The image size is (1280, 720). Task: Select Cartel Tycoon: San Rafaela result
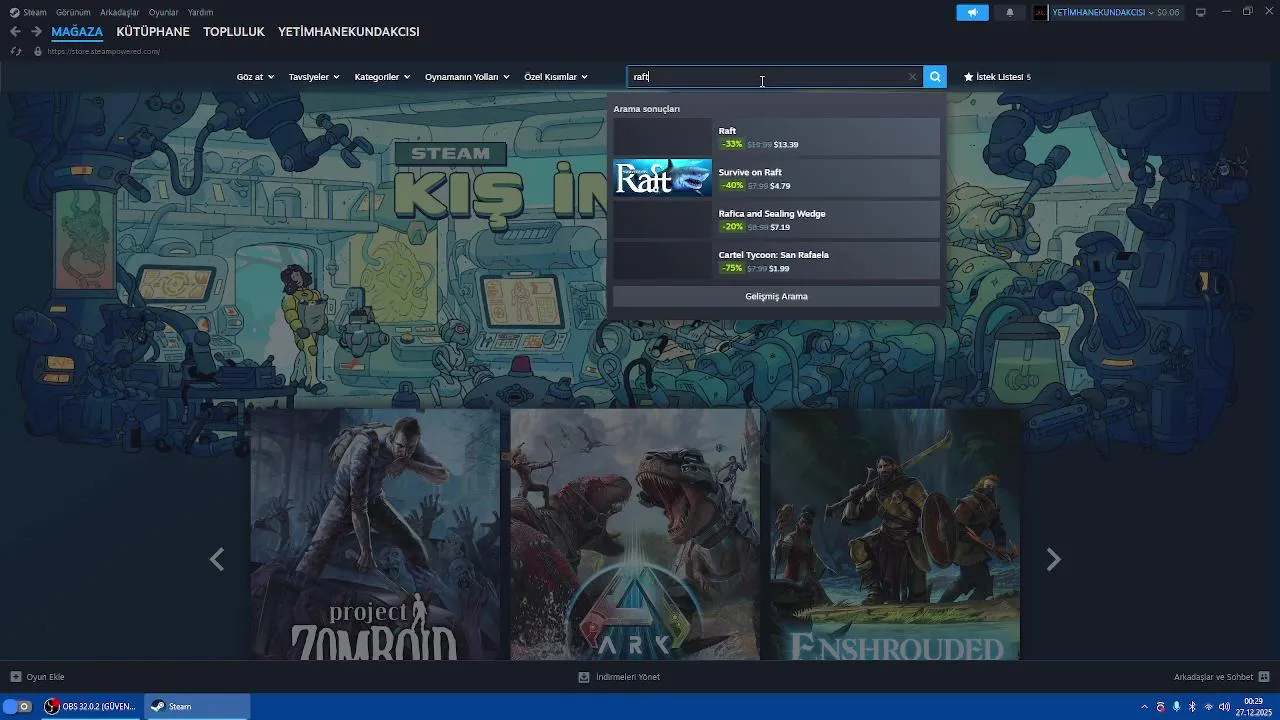coord(776,261)
